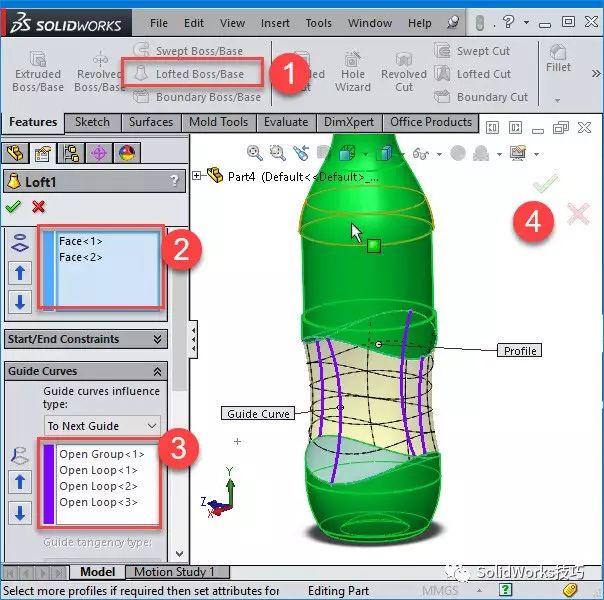Open the Insert menu
The width and height of the screenshot is (604, 600).
point(275,23)
